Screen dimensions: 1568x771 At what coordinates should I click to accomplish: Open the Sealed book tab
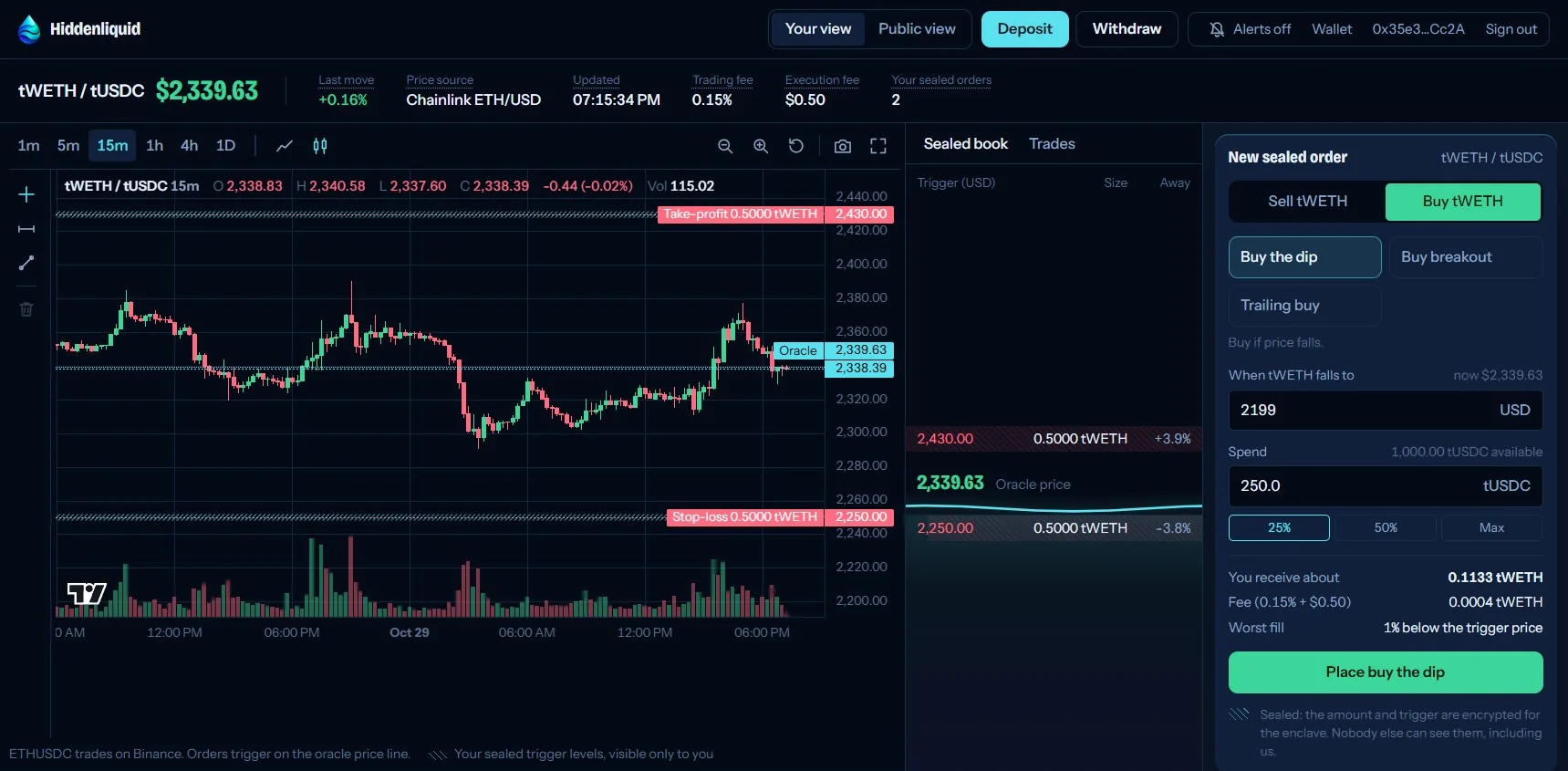pos(965,144)
